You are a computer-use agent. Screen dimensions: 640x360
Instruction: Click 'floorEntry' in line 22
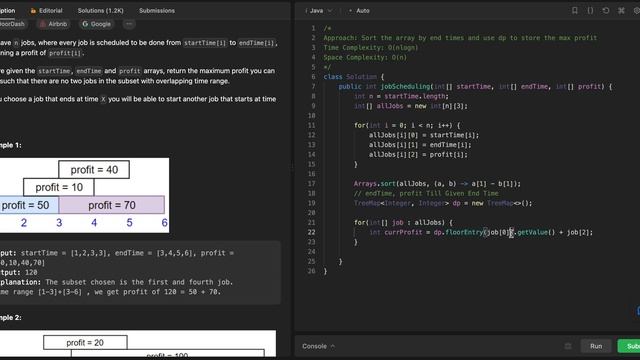click(x=464, y=232)
